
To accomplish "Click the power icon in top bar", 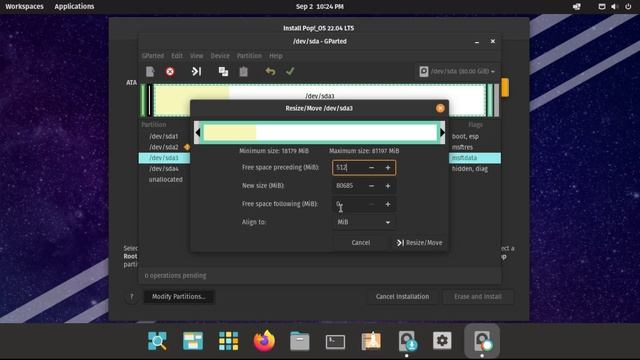I will click(x=628, y=7).
